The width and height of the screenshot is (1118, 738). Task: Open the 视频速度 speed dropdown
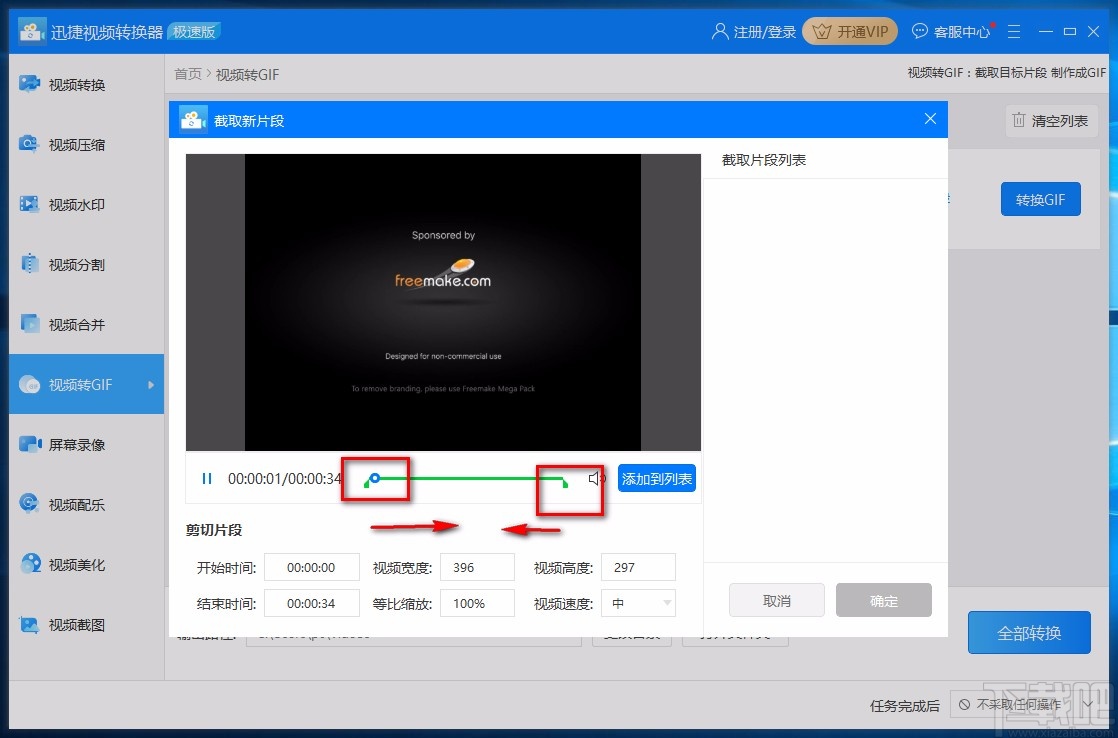point(638,603)
